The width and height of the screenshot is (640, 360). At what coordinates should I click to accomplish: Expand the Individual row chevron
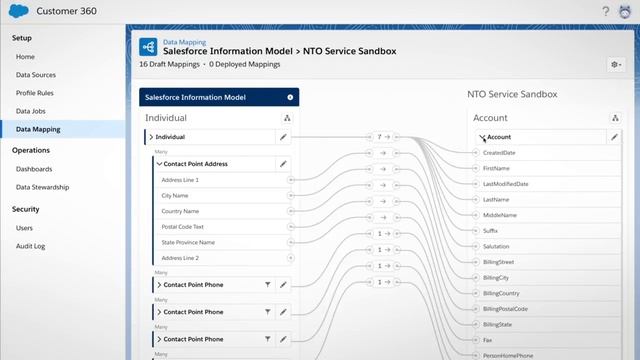pos(151,137)
